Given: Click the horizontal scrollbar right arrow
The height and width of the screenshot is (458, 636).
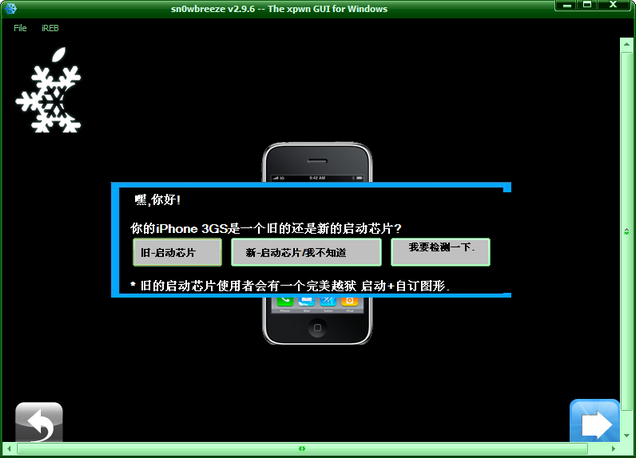Looking at the screenshot, I should click(x=613, y=449).
